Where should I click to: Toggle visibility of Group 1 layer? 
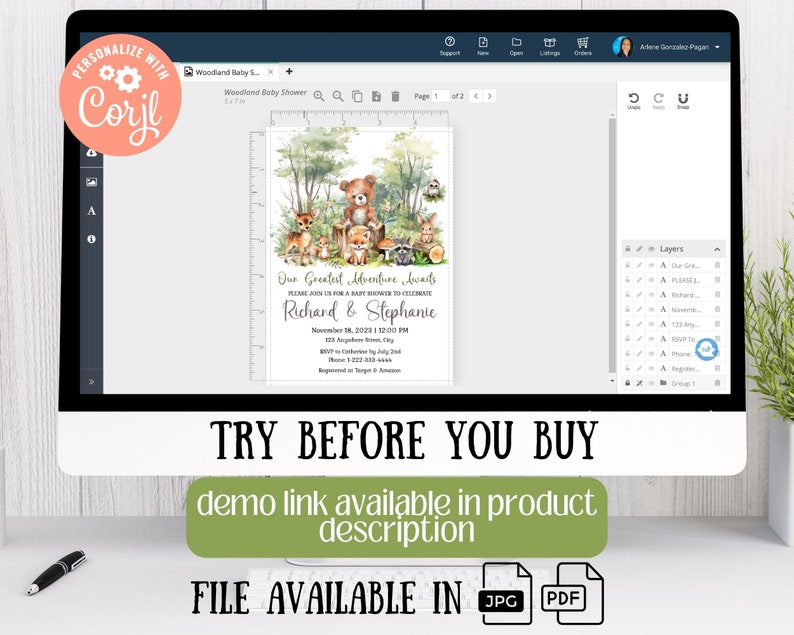pos(651,383)
